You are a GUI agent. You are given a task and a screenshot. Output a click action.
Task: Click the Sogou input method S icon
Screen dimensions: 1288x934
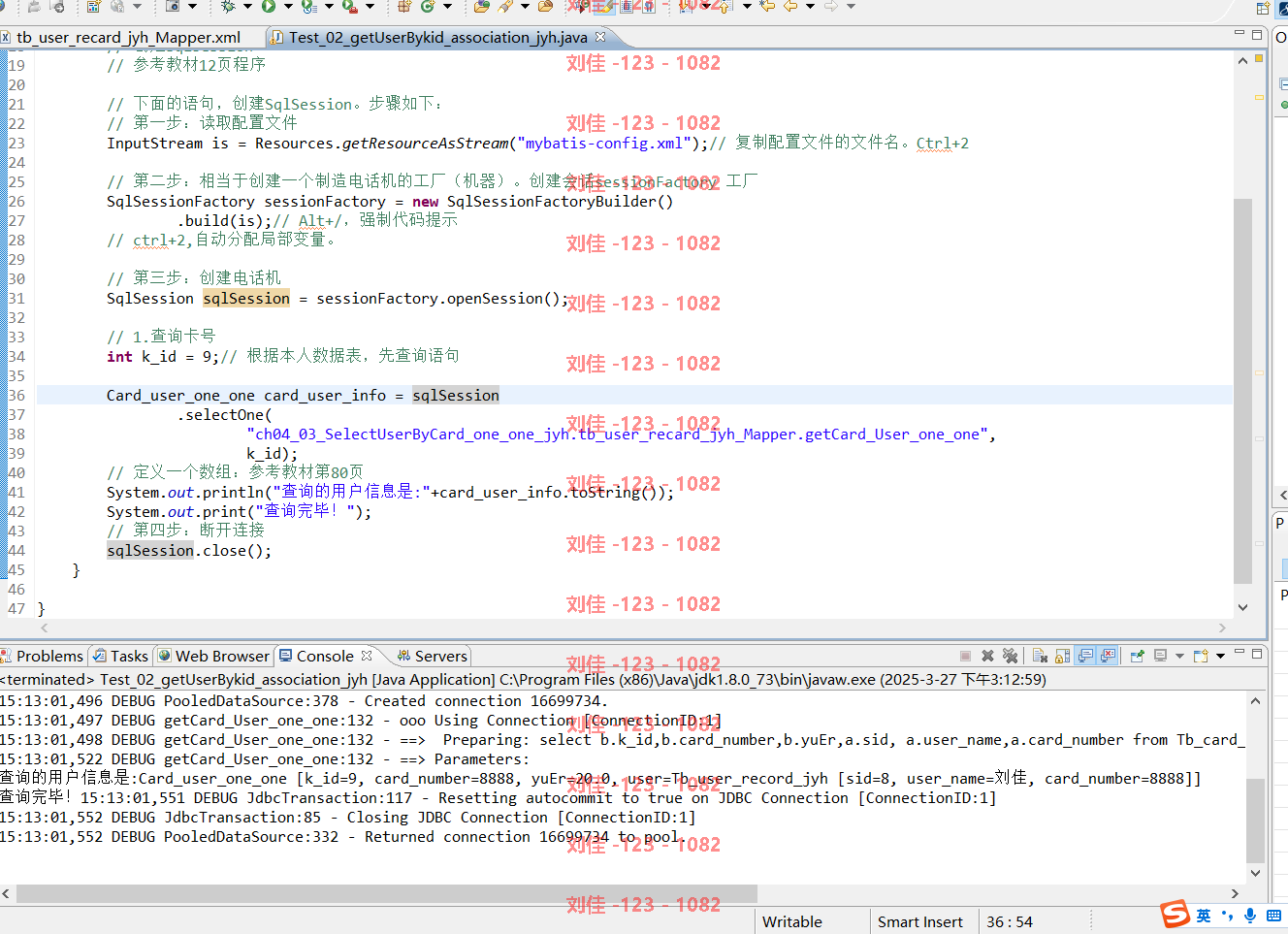[x=1175, y=914]
